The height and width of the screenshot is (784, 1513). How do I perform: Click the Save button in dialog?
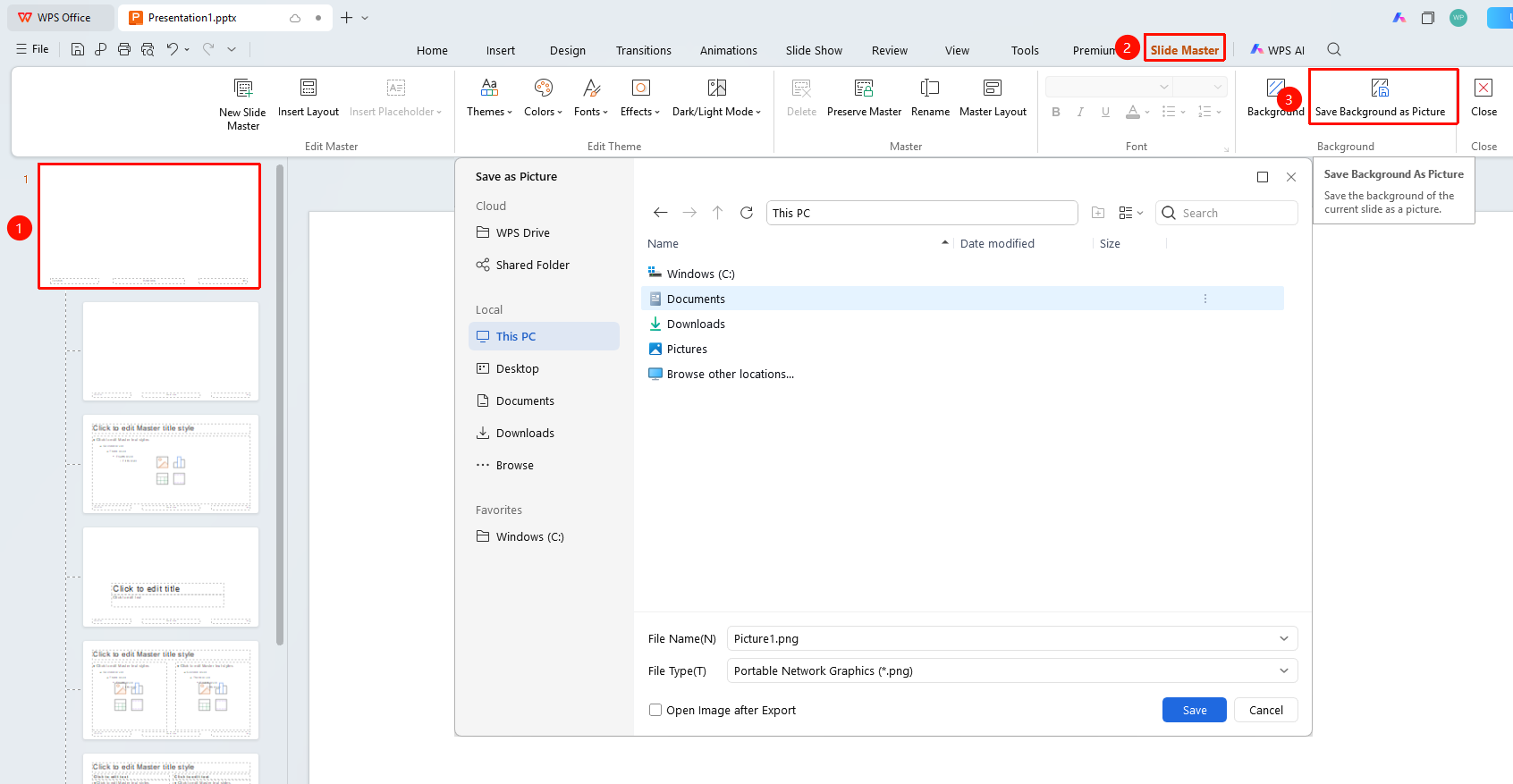(x=1195, y=710)
